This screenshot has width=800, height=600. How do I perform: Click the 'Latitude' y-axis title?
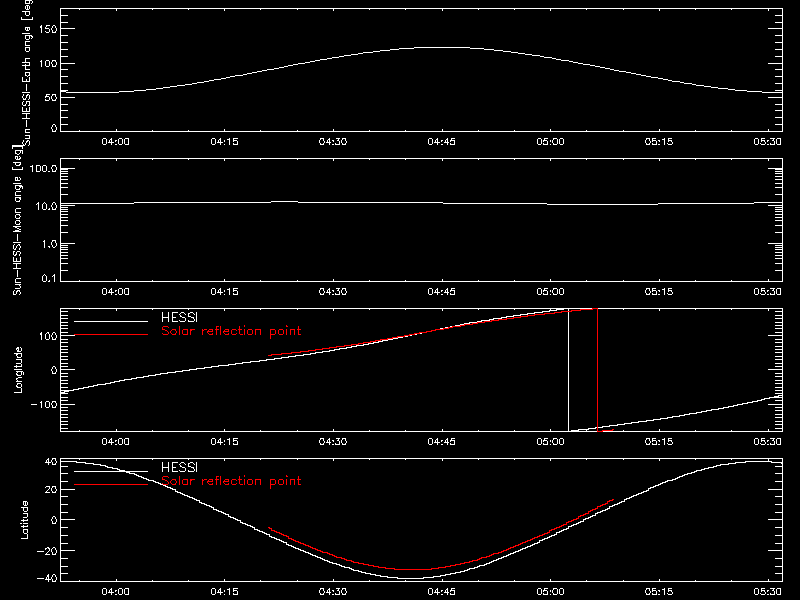[24, 520]
